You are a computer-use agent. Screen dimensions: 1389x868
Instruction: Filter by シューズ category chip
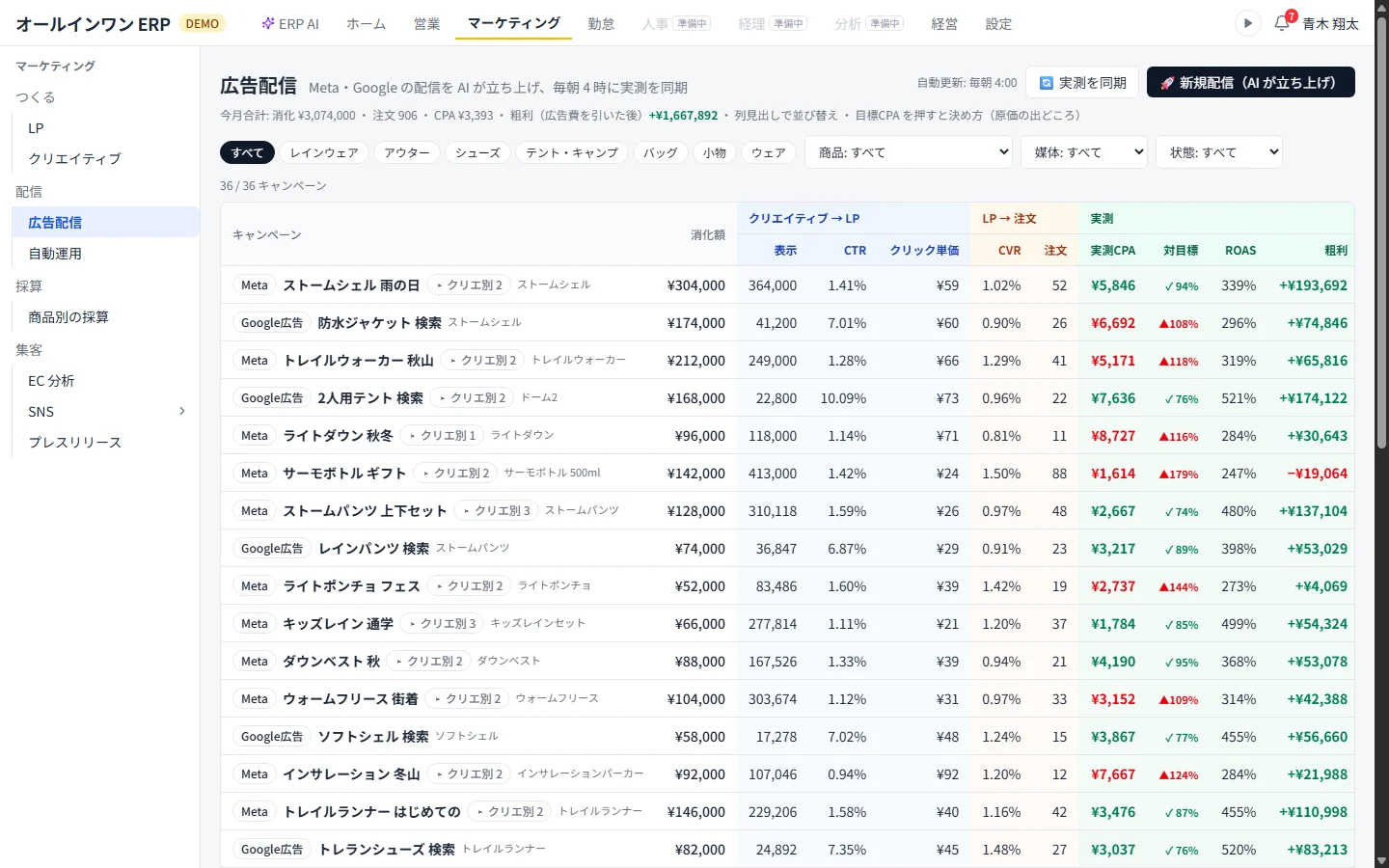[x=478, y=152]
